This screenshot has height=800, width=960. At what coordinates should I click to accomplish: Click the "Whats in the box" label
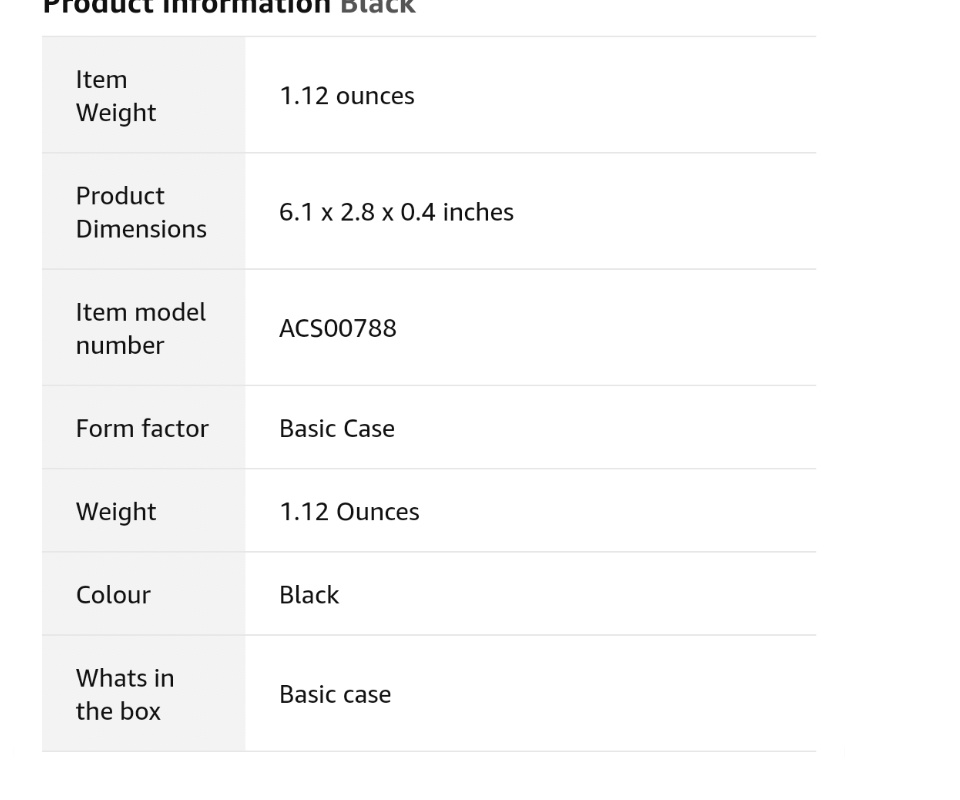point(124,694)
